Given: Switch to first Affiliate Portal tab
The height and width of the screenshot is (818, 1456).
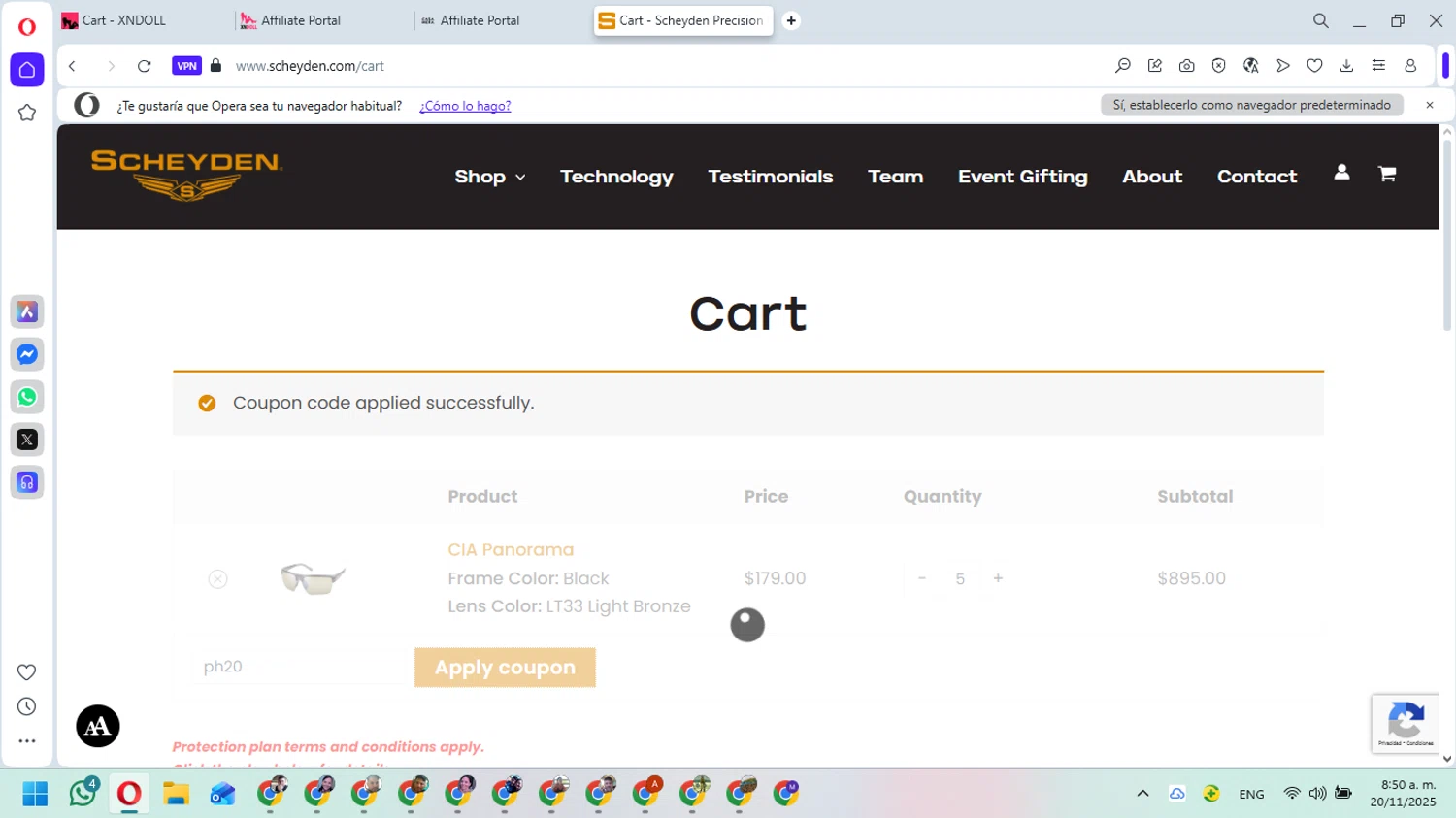Looking at the screenshot, I should point(320,20).
